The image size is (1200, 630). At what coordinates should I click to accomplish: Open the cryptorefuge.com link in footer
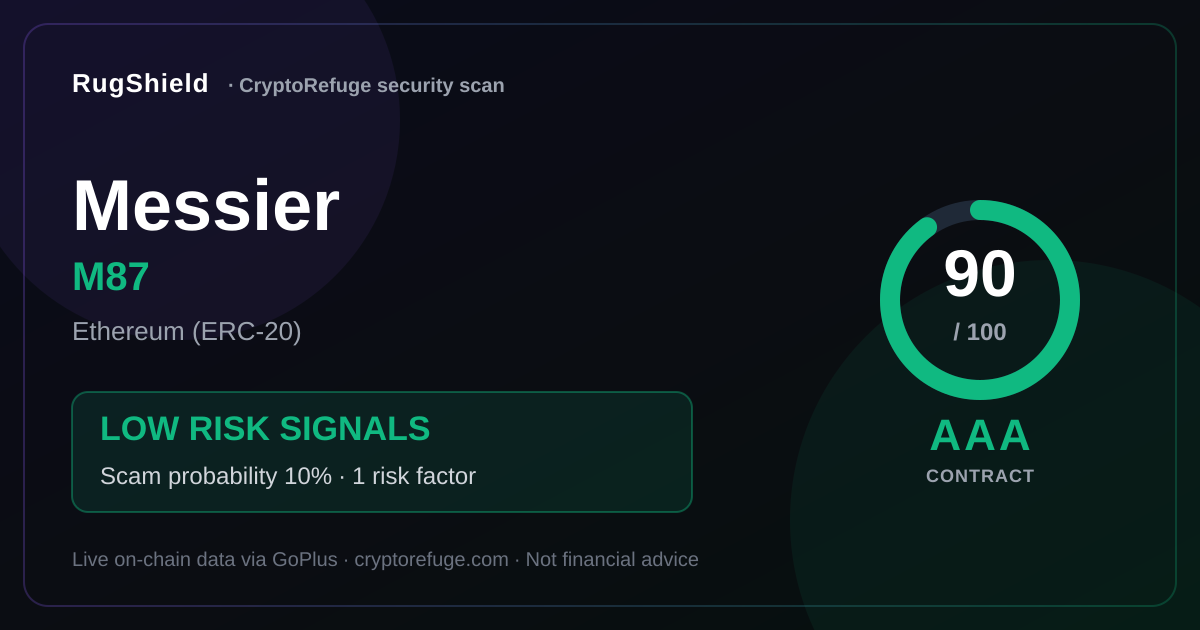(x=431, y=560)
